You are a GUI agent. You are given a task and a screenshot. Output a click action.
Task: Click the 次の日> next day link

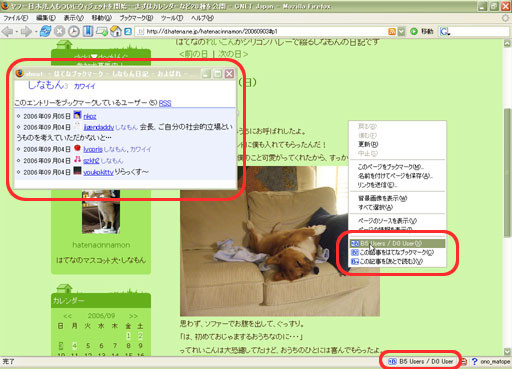coord(233,54)
